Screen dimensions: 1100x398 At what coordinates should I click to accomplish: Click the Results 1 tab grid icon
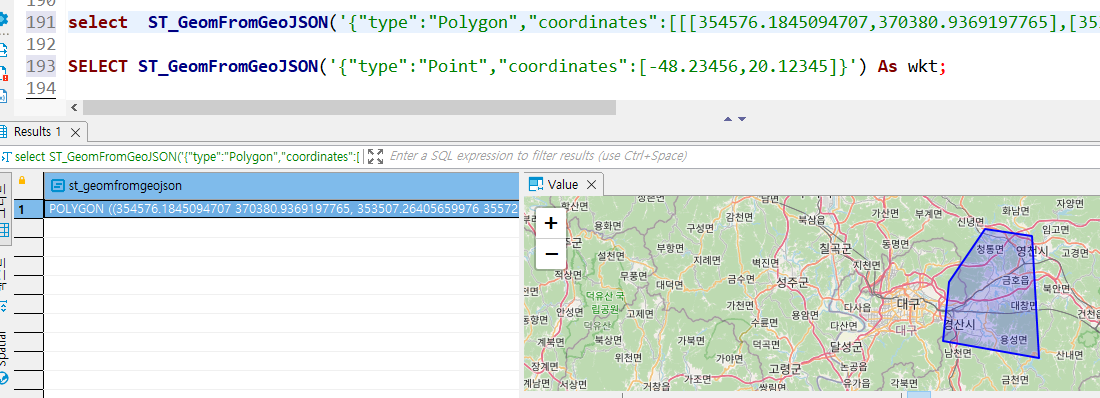[x=4, y=131]
